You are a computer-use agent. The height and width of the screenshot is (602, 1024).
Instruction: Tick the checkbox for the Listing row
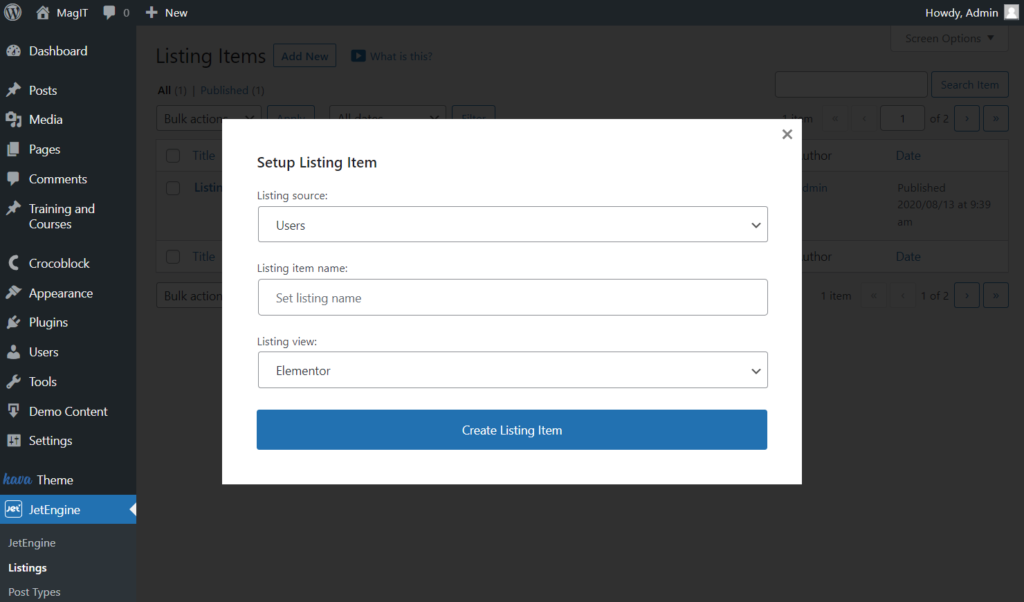173,188
